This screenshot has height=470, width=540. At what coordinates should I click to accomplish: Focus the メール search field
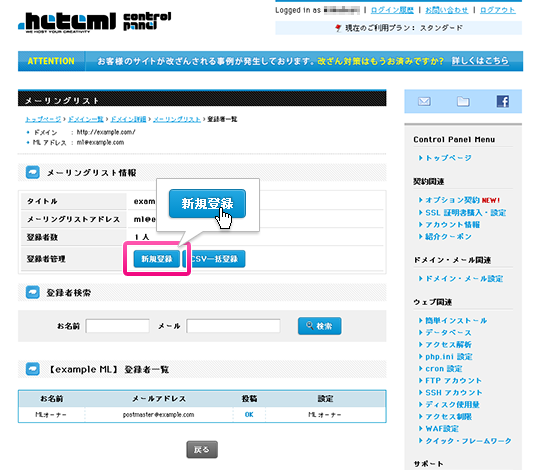(x=233, y=326)
